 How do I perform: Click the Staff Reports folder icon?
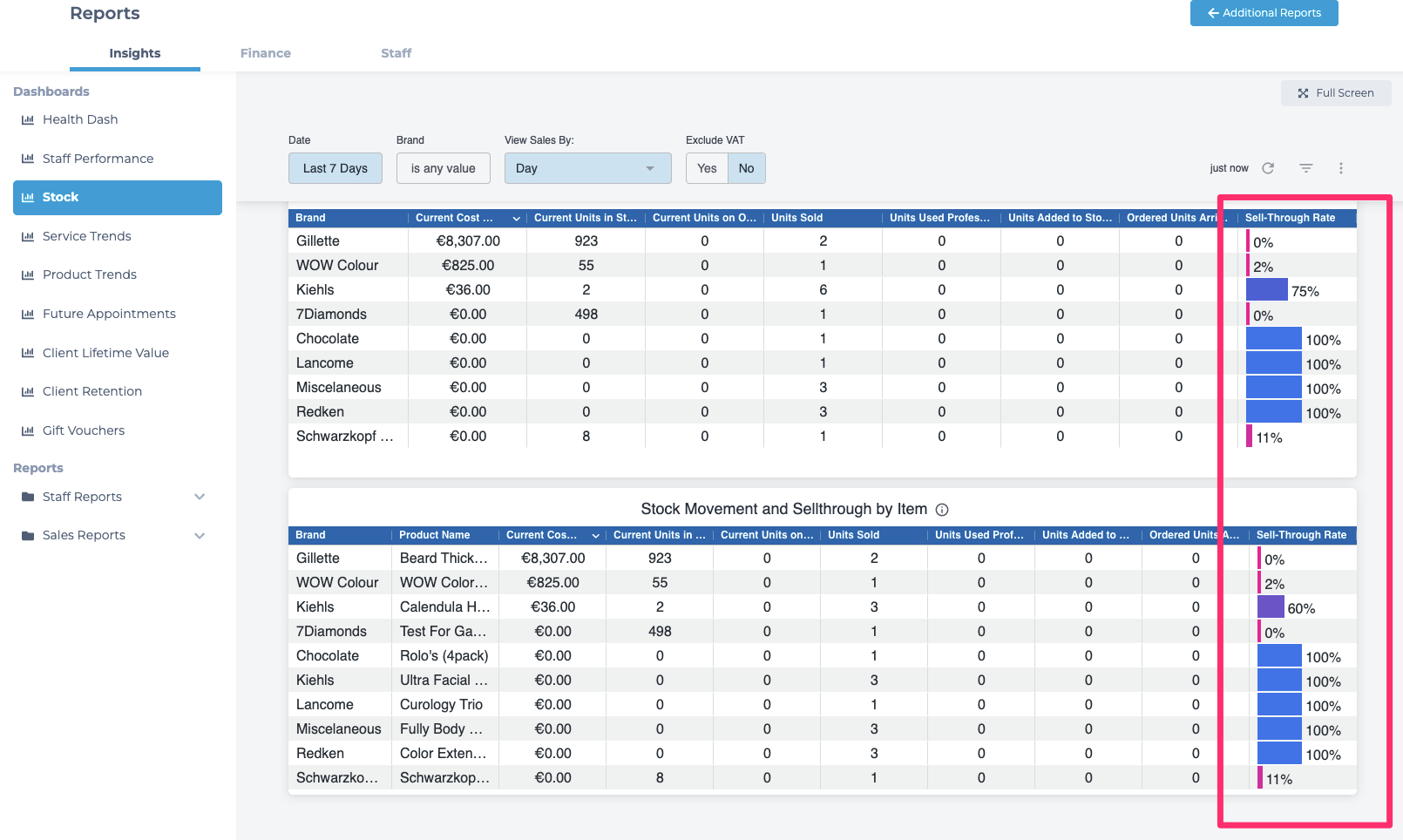tap(28, 497)
